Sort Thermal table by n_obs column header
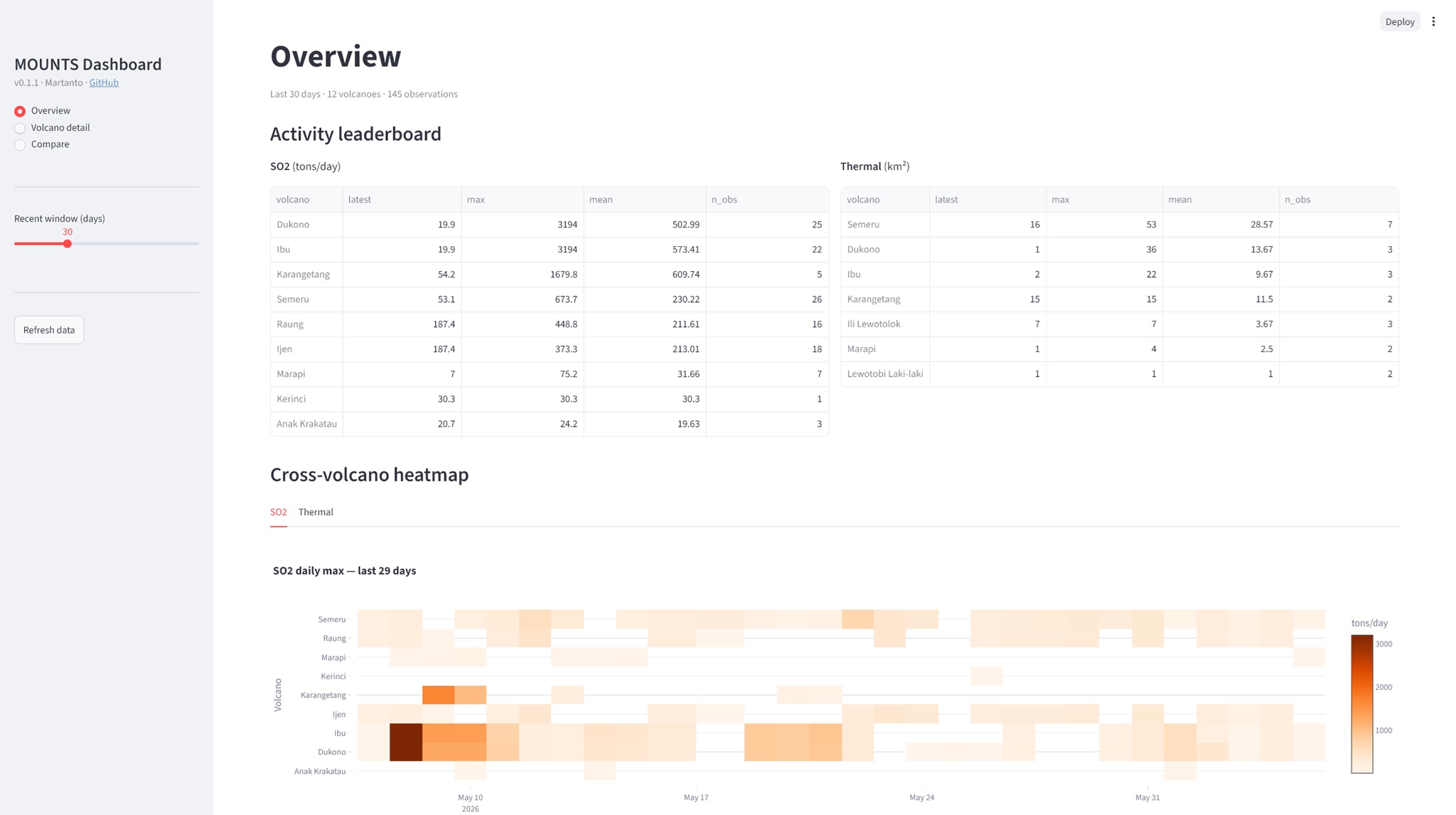This screenshot has height=815, width=1456. click(1339, 200)
